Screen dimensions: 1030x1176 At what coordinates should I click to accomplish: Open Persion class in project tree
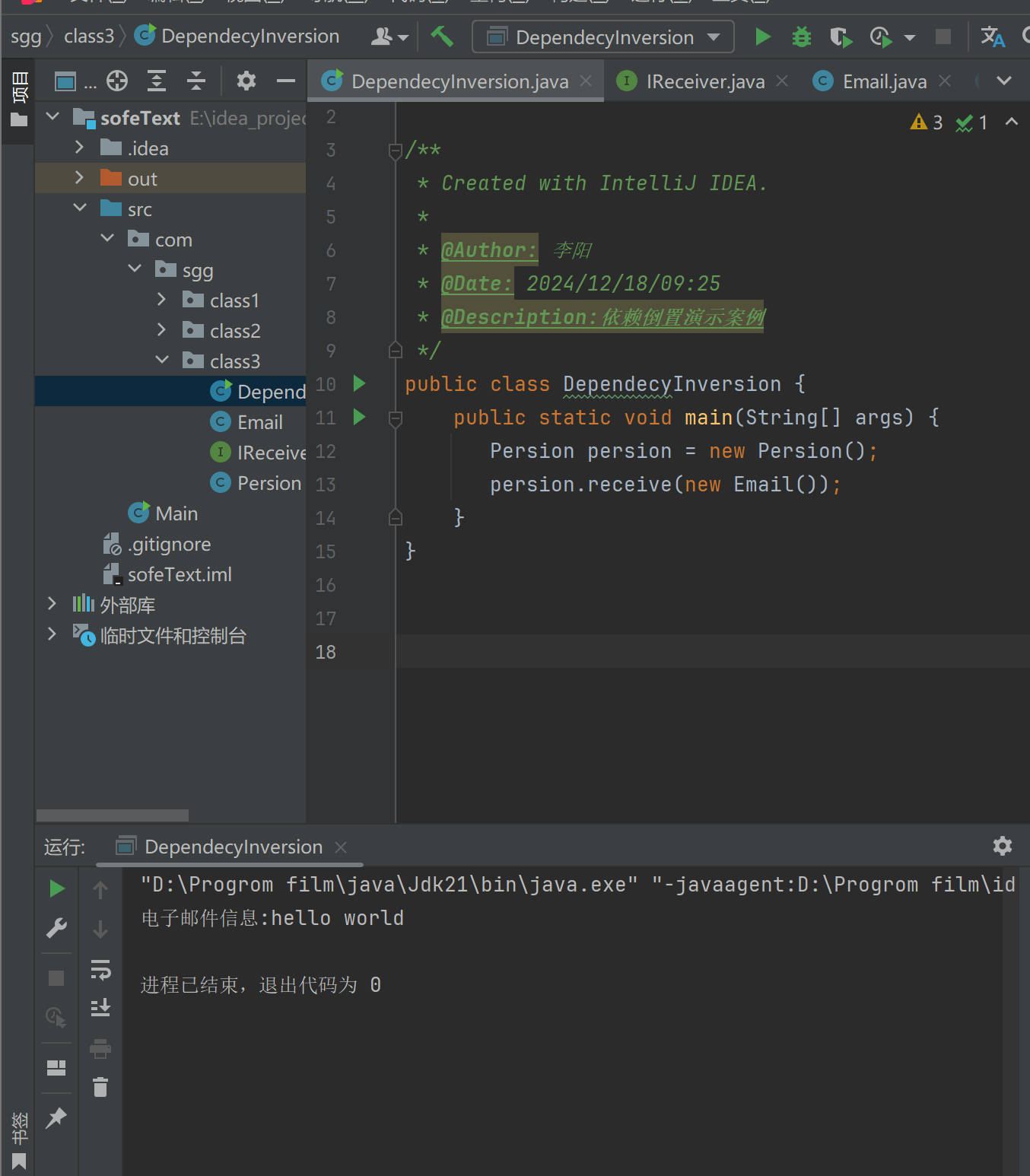pyautogui.click(x=269, y=483)
